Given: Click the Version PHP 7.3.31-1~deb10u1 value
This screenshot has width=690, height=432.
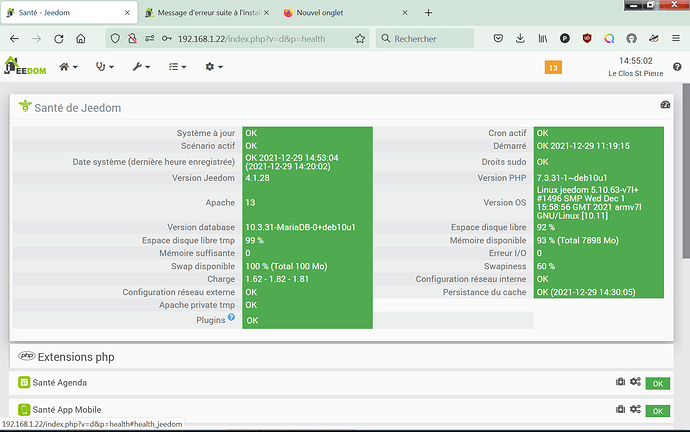Looking at the screenshot, I should [x=572, y=178].
